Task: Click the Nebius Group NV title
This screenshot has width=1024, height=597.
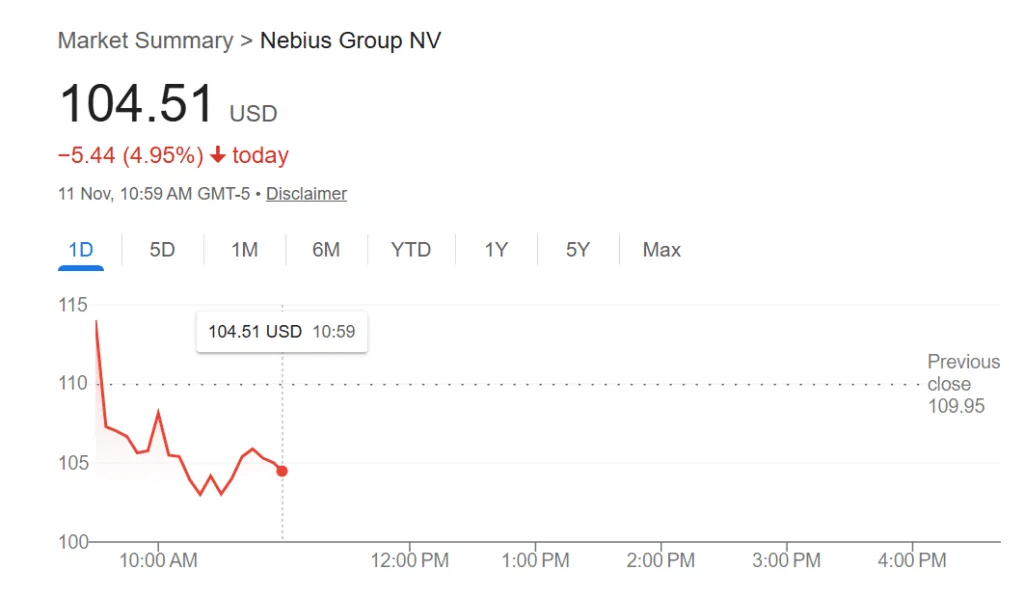Action: (350, 40)
